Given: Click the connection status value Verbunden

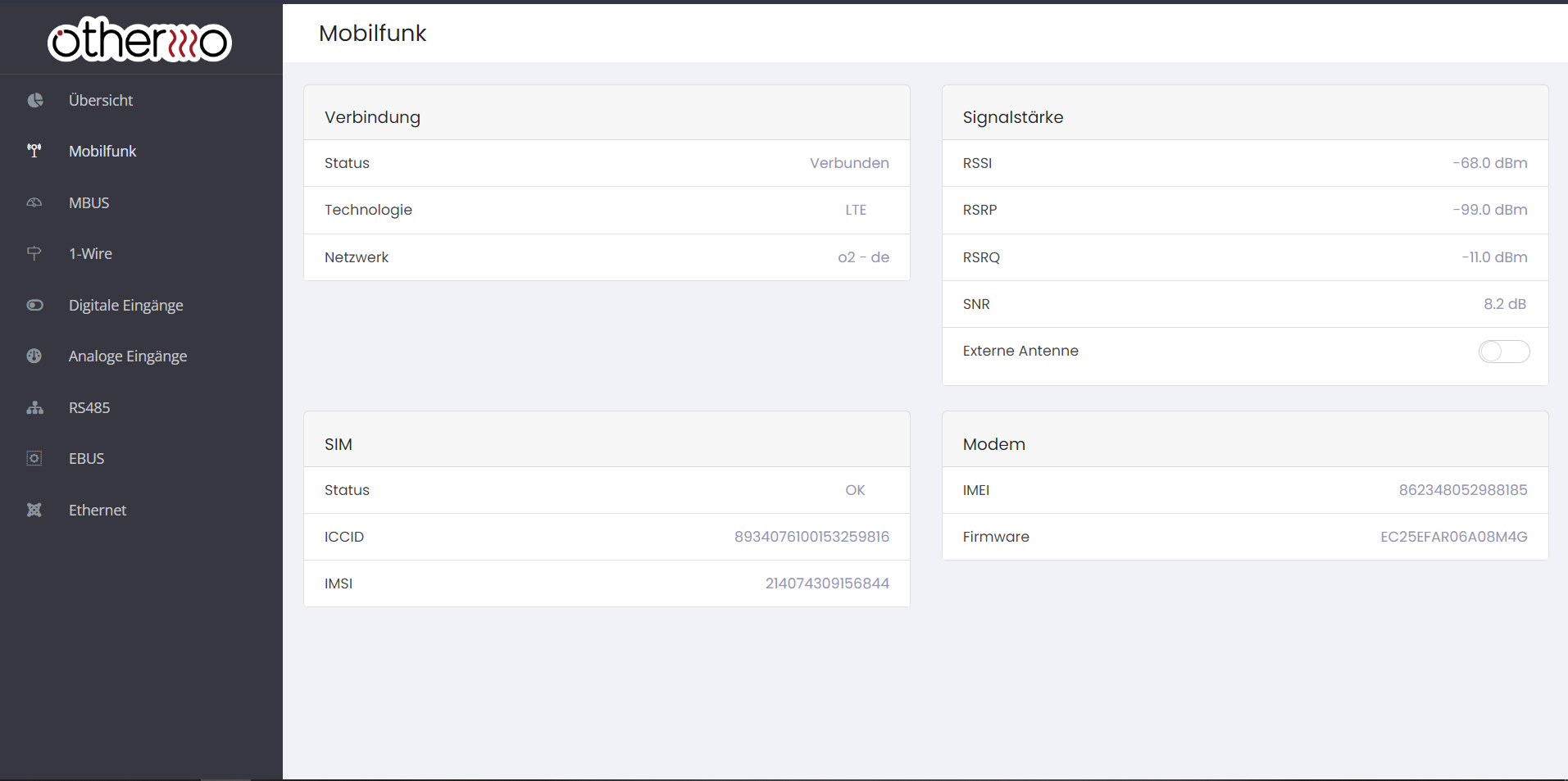Looking at the screenshot, I should tap(849, 163).
